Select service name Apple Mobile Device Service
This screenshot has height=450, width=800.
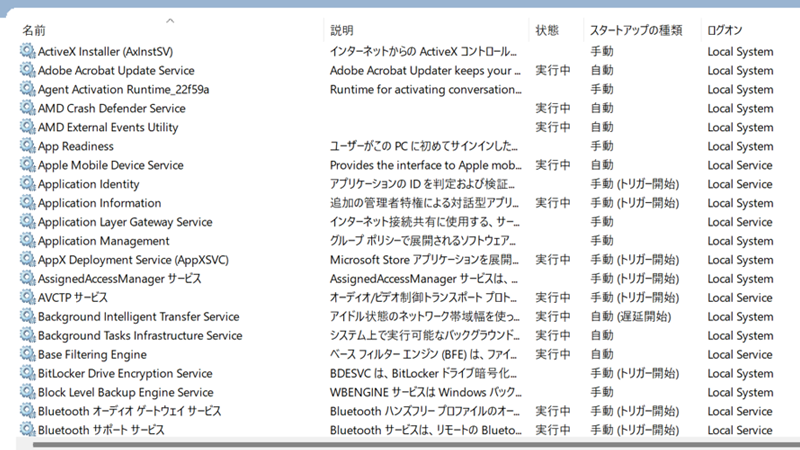tap(111, 165)
